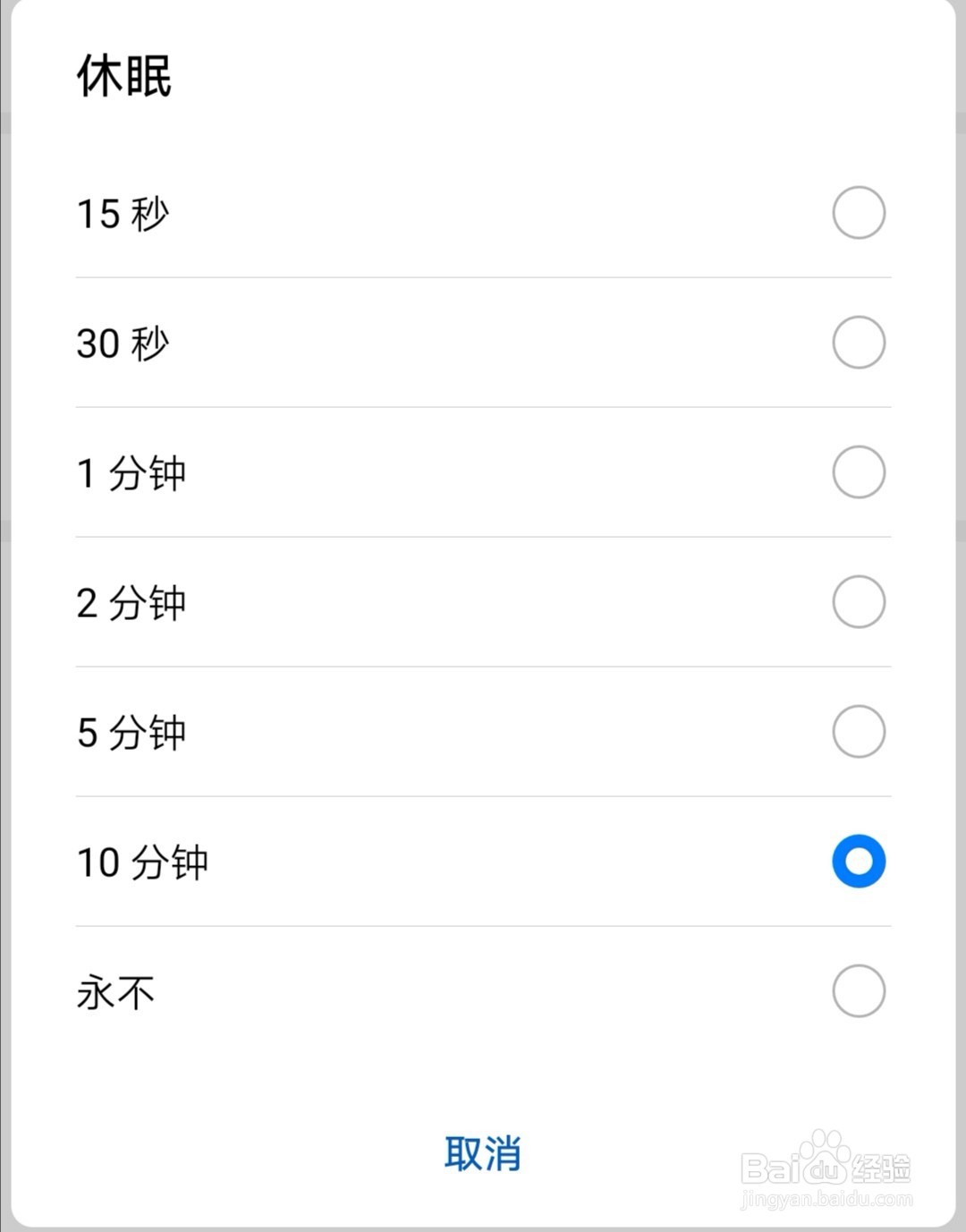Tap the 取消 button
This screenshot has height=1232, width=966.
(x=483, y=1153)
